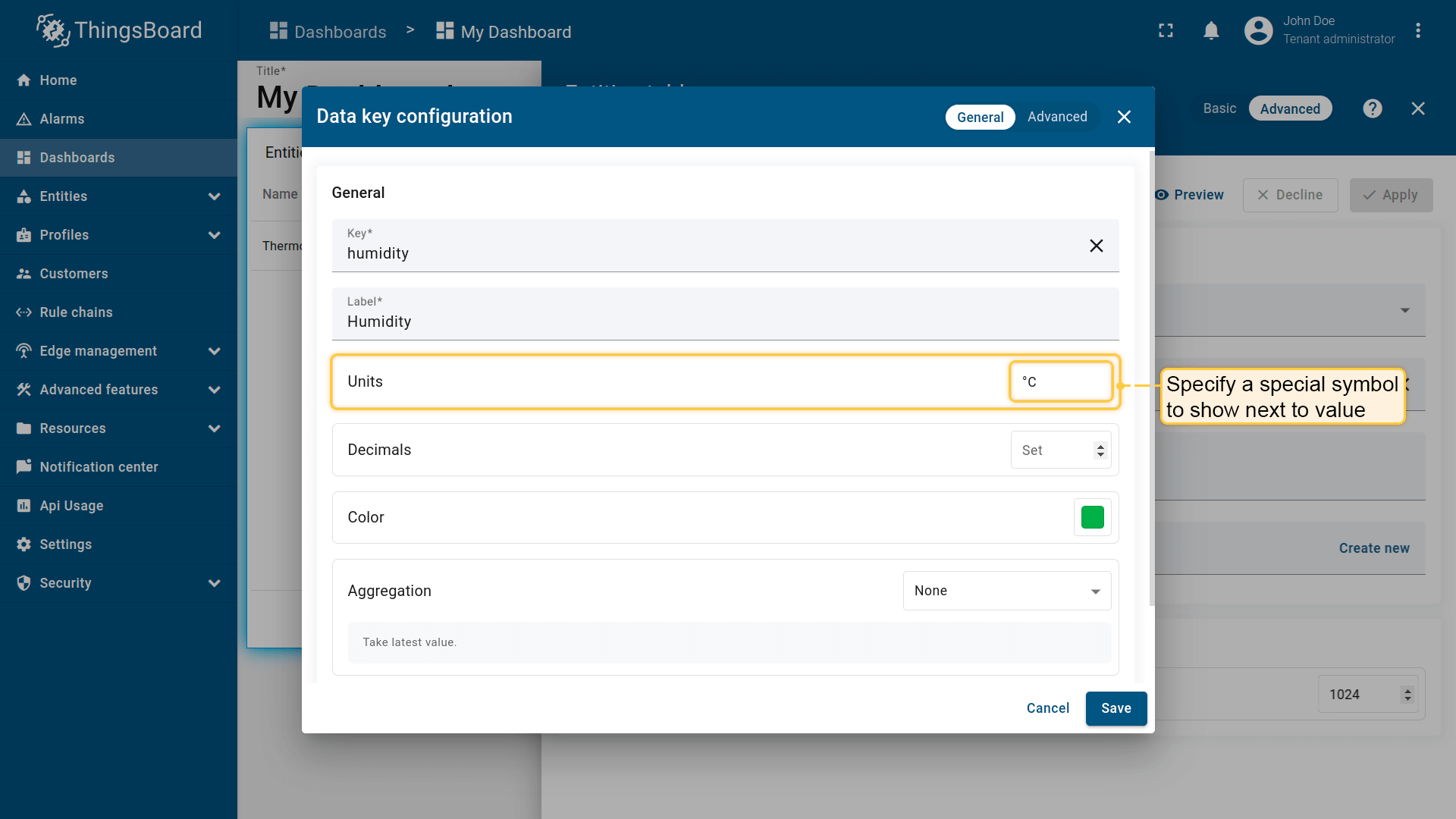
Task: Switch dialog to General mode
Action: pyautogui.click(x=980, y=117)
